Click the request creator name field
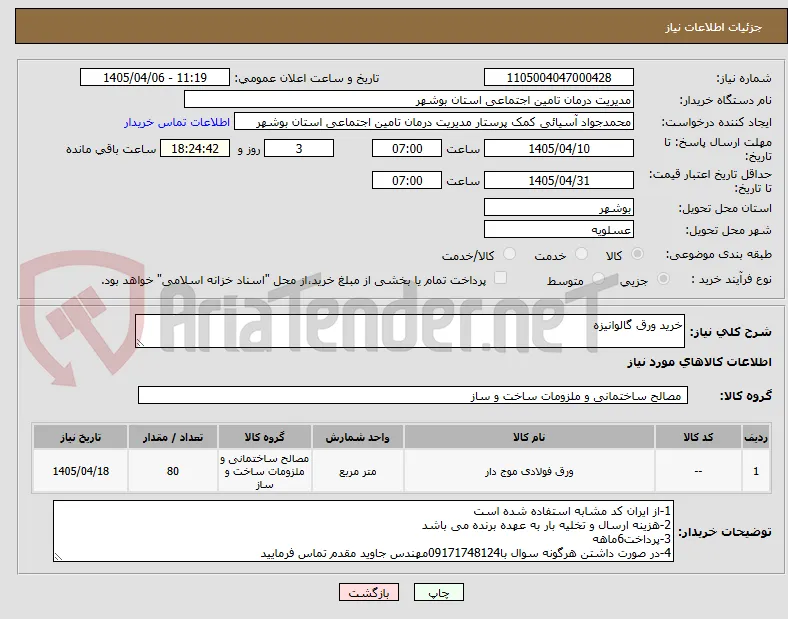This screenshot has width=788, height=619. (434, 122)
